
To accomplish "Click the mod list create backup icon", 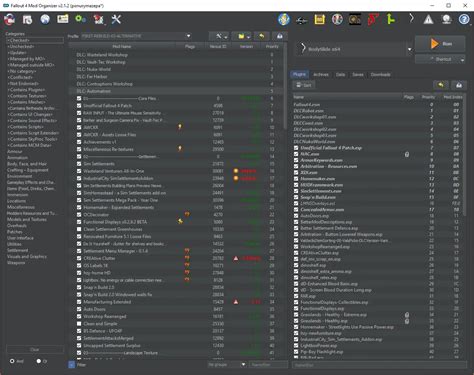I will (280, 36).
